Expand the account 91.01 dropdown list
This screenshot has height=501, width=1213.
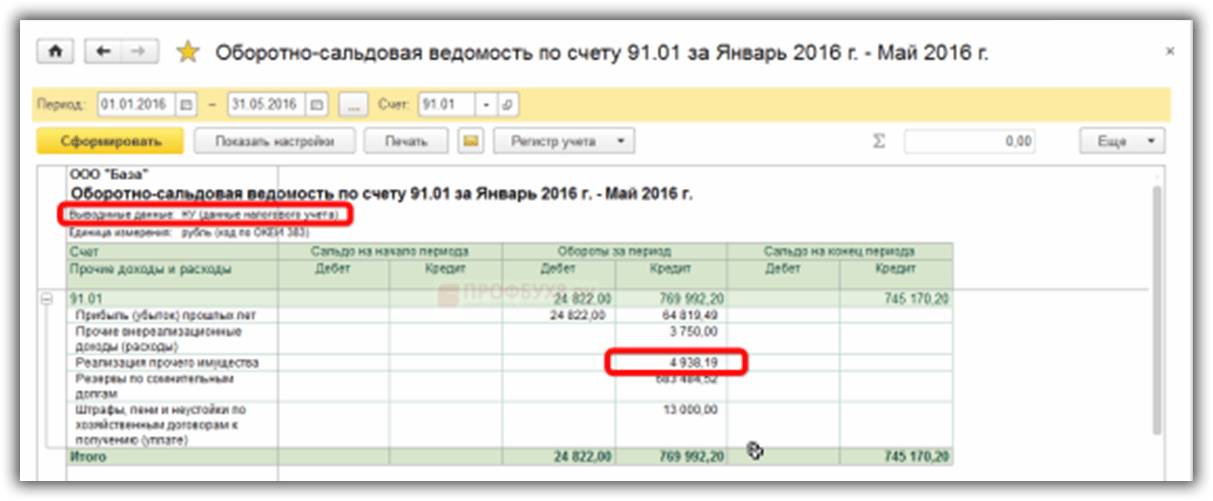coord(486,104)
